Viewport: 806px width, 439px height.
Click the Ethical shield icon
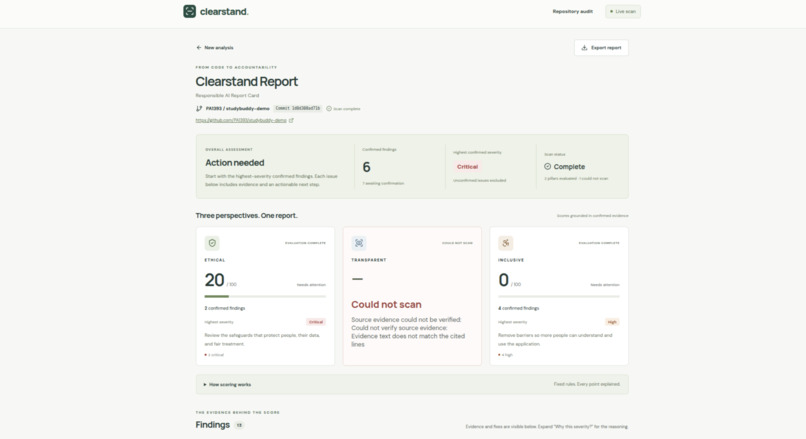212,243
